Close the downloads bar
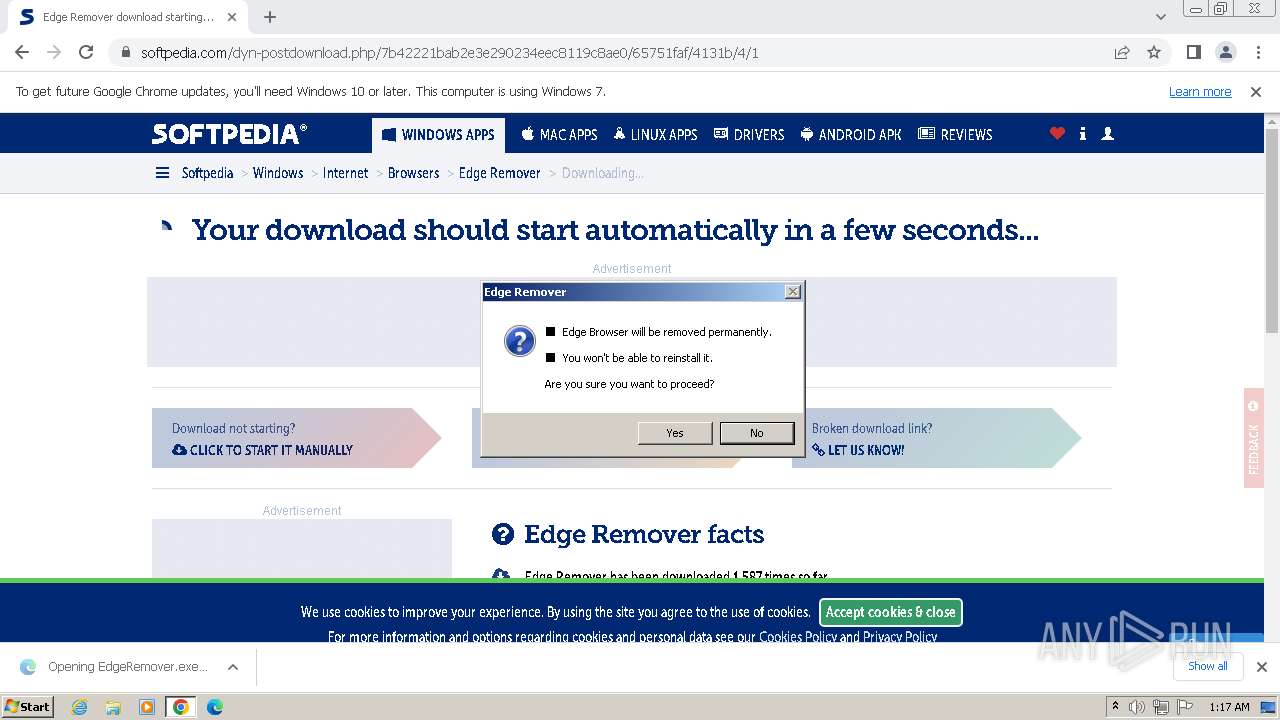This screenshot has width=1280, height=720. point(1261,667)
